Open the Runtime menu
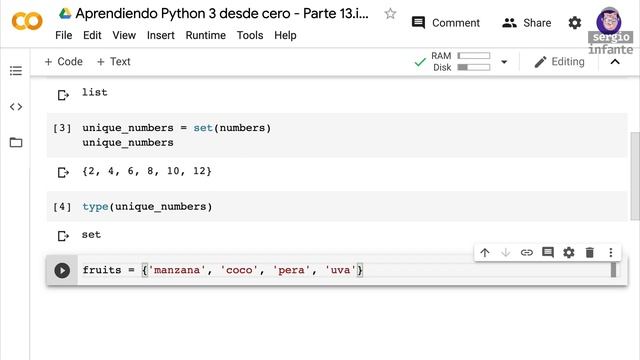Viewport: 640px width, 360px height. [206, 36]
